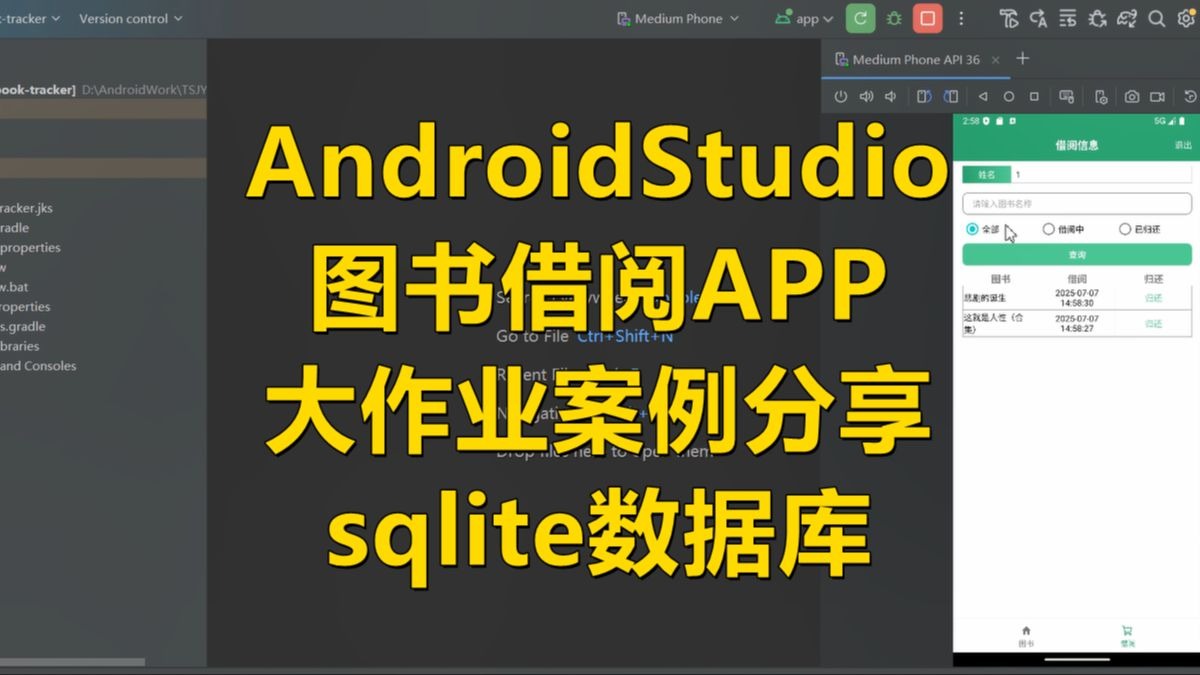Open the Medium Phone device dropdown
This screenshot has width=1200, height=675.
pos(677,18)
